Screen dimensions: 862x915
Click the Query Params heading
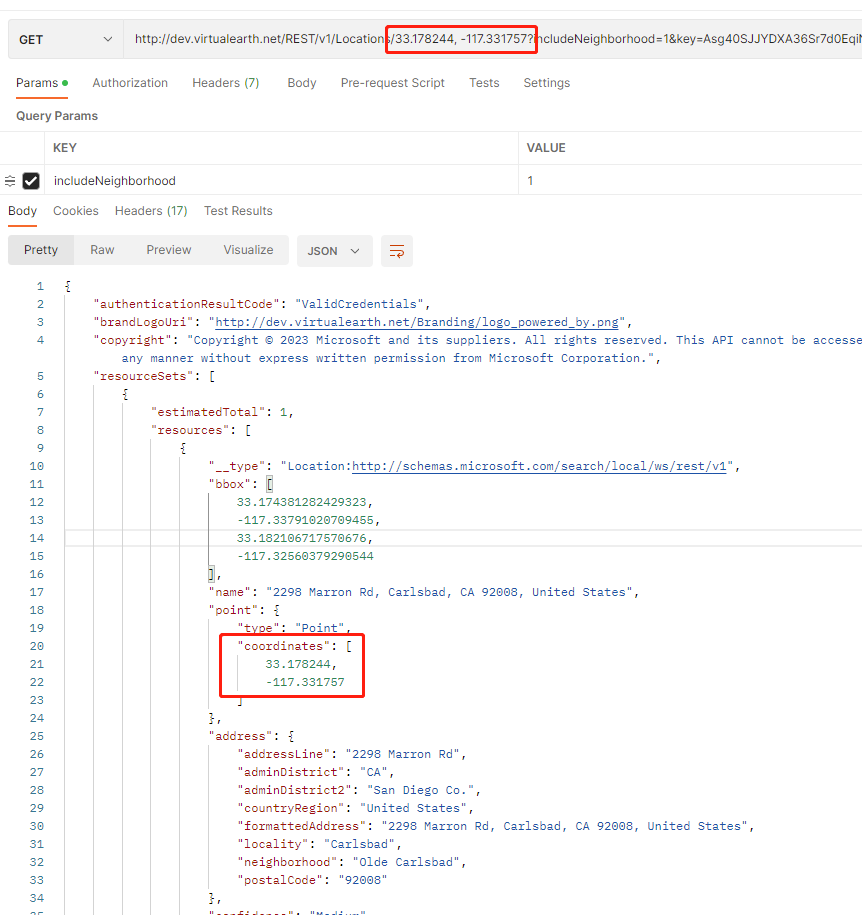[x=57, y=116]
